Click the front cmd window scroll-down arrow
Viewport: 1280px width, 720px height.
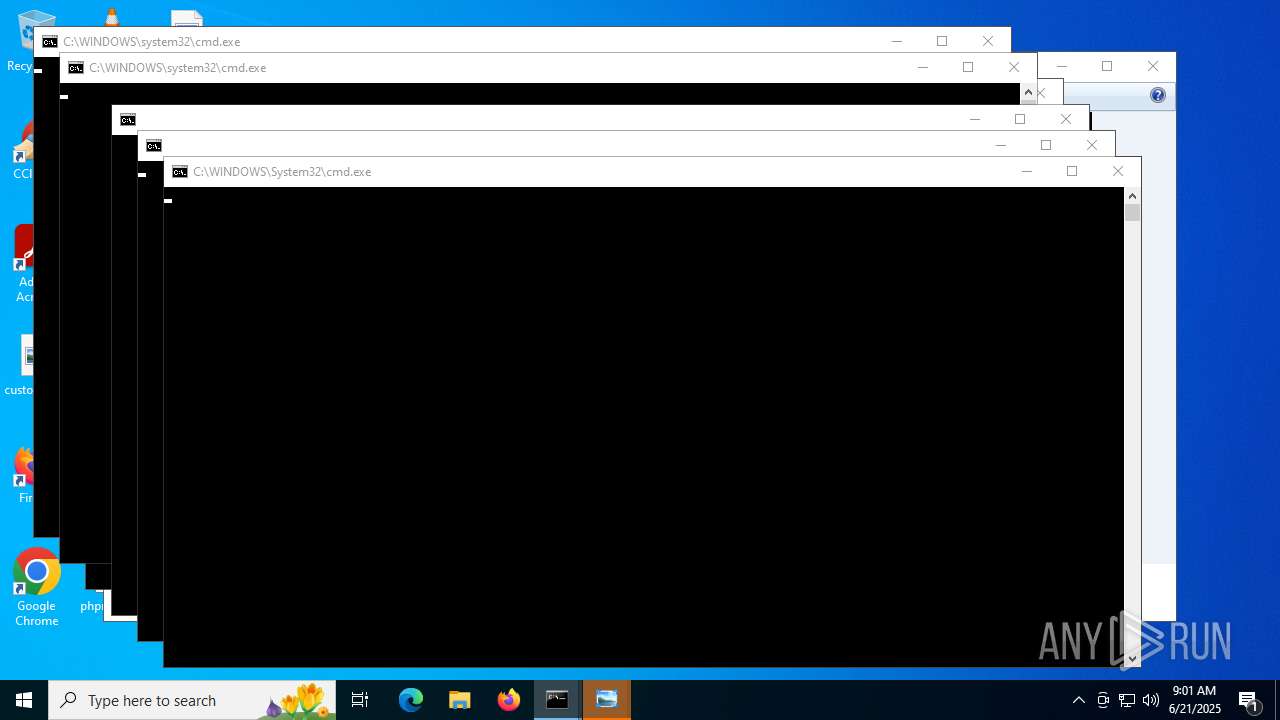point(1132,658)
